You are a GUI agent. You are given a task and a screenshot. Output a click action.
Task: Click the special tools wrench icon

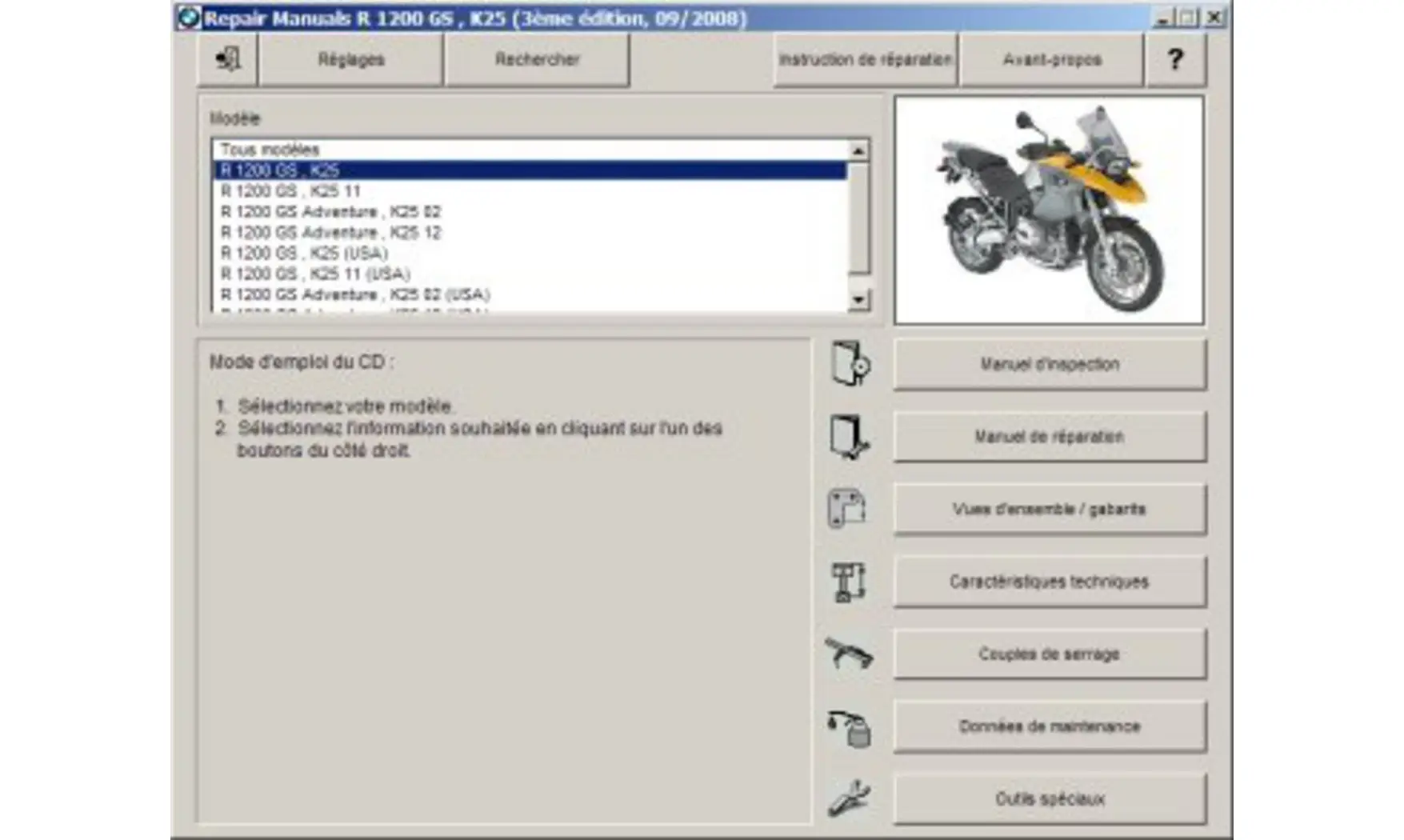[849, 798]
